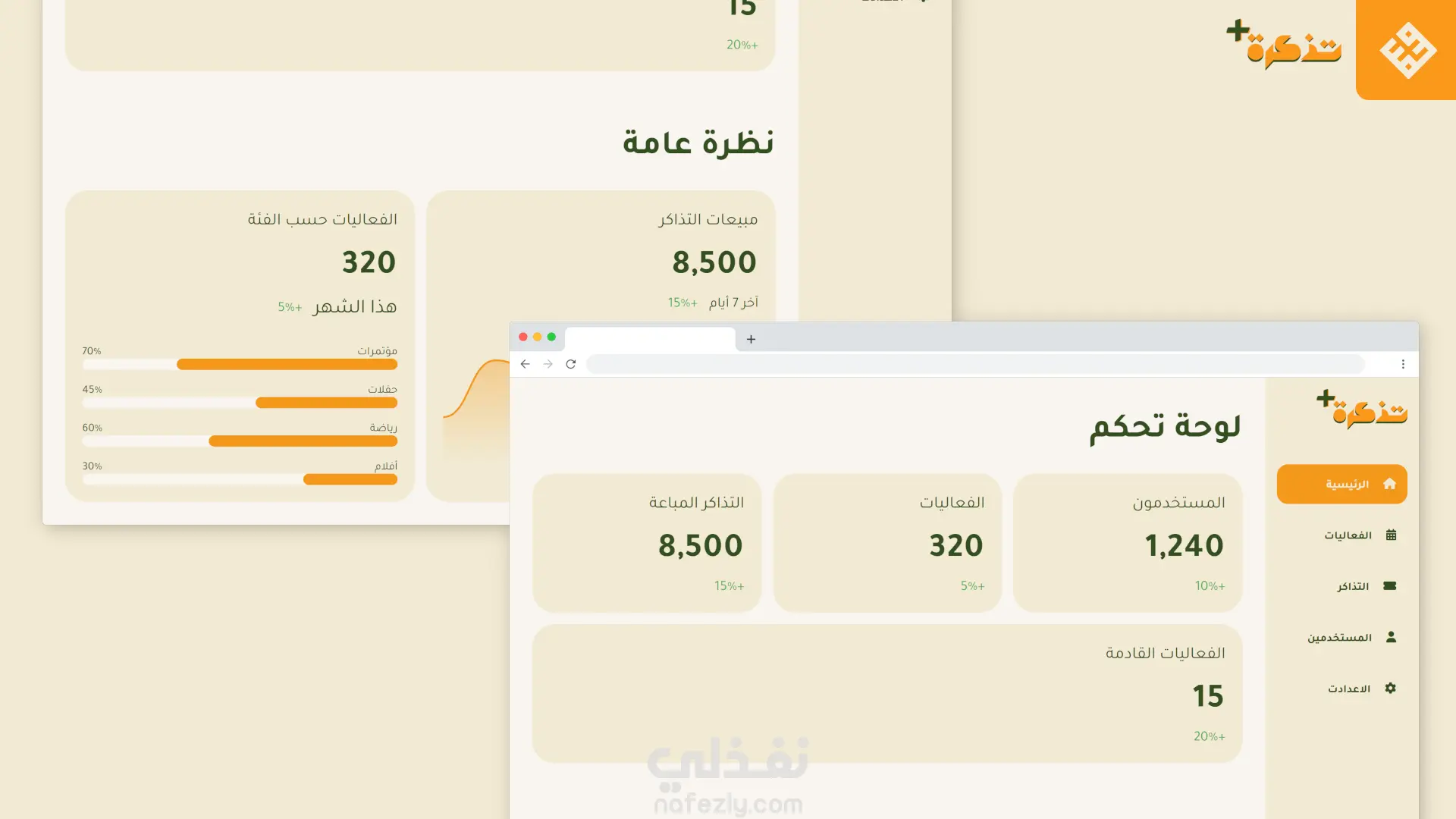The image size is (1456, 819).
Task: Click the browser back arrow
Action: [x=525, y=364]
